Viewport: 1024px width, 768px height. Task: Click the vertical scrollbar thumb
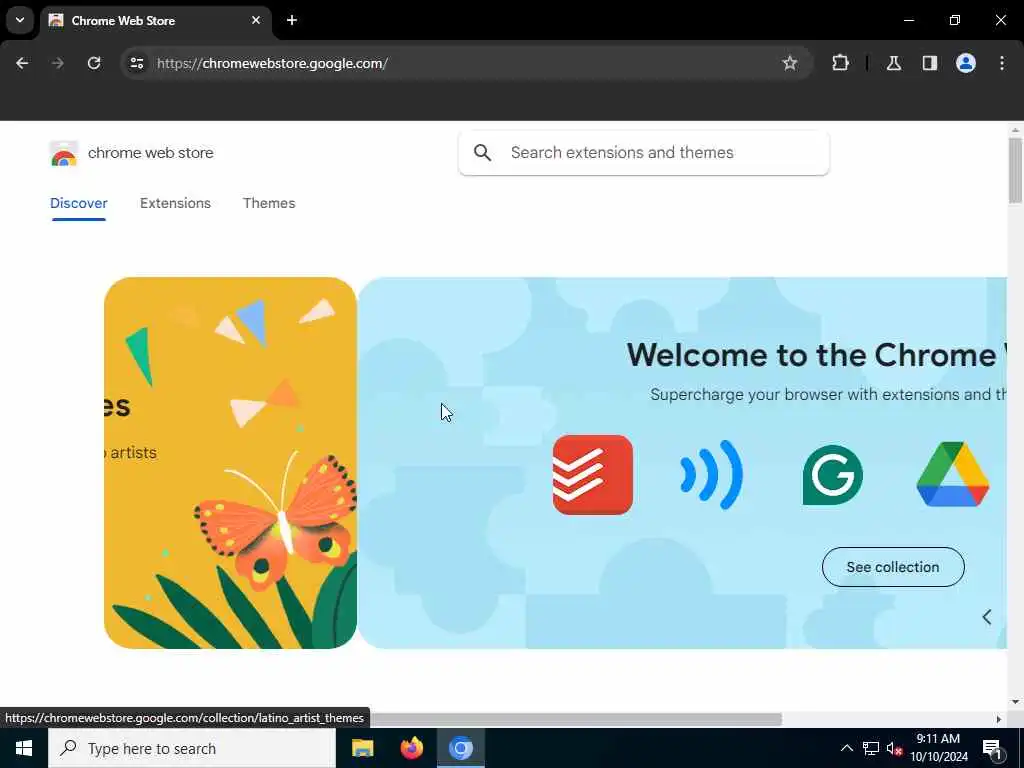1015,170
